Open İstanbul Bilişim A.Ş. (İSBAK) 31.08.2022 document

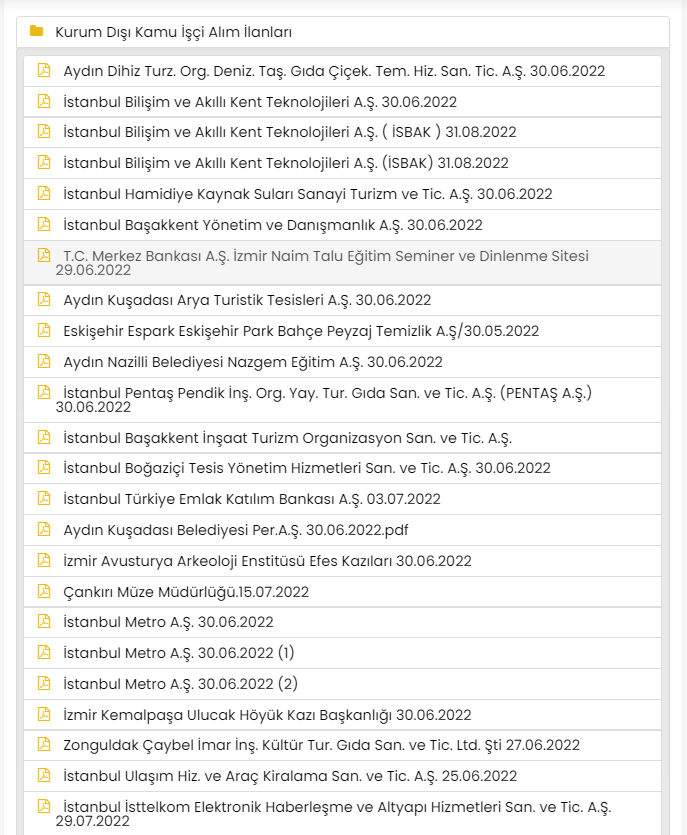[x=286, y=163]
